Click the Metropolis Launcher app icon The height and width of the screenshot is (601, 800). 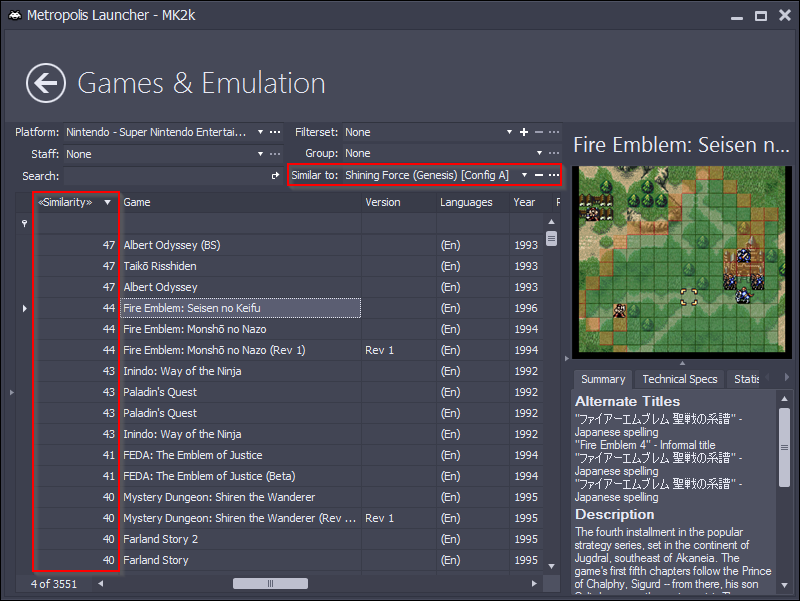[15, 15]
